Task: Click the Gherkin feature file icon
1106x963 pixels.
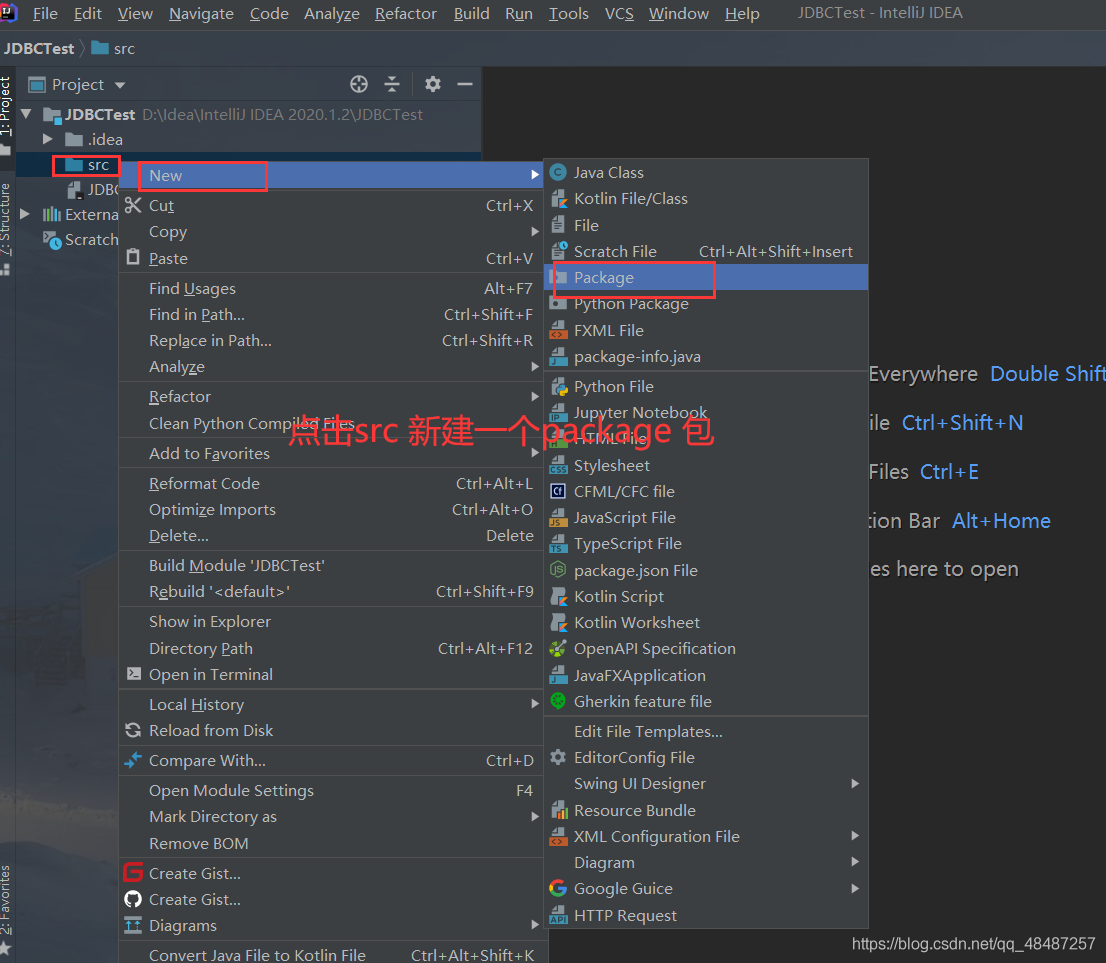Action: pyautogui.click(x=558, y=701)
